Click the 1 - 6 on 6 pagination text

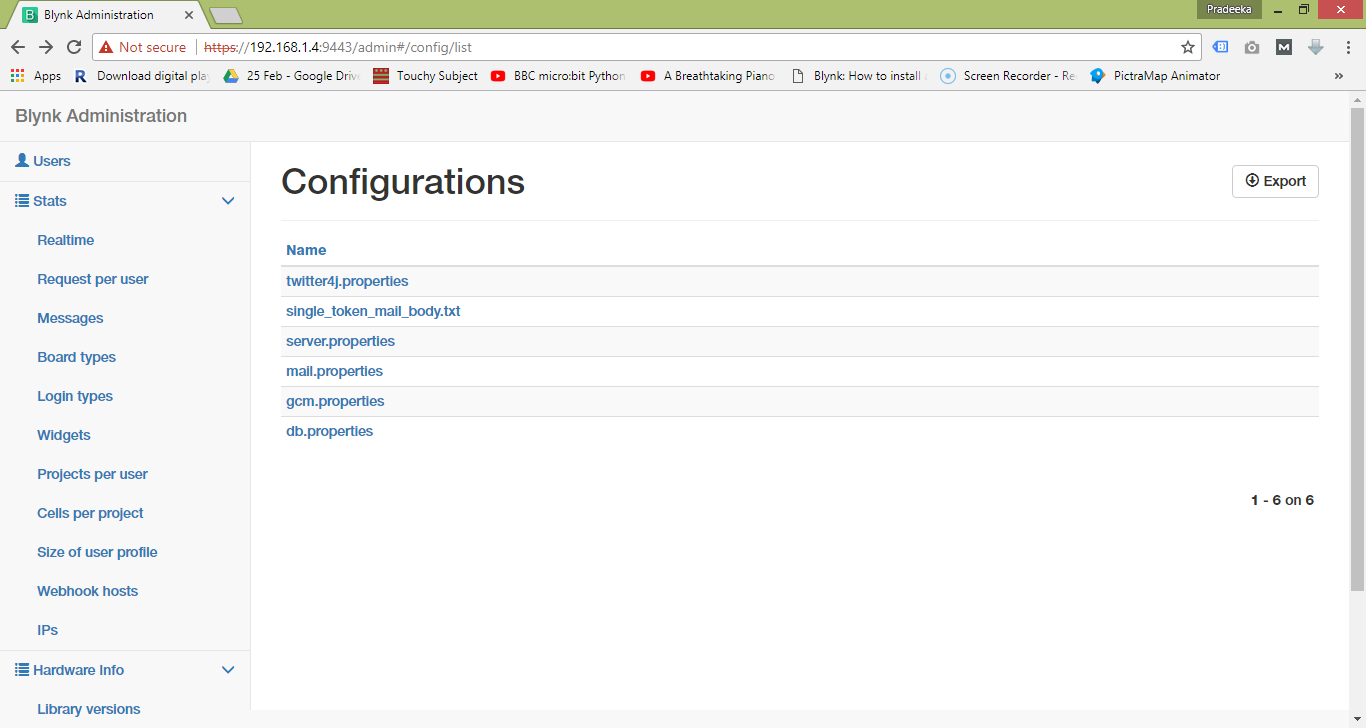1282,500
